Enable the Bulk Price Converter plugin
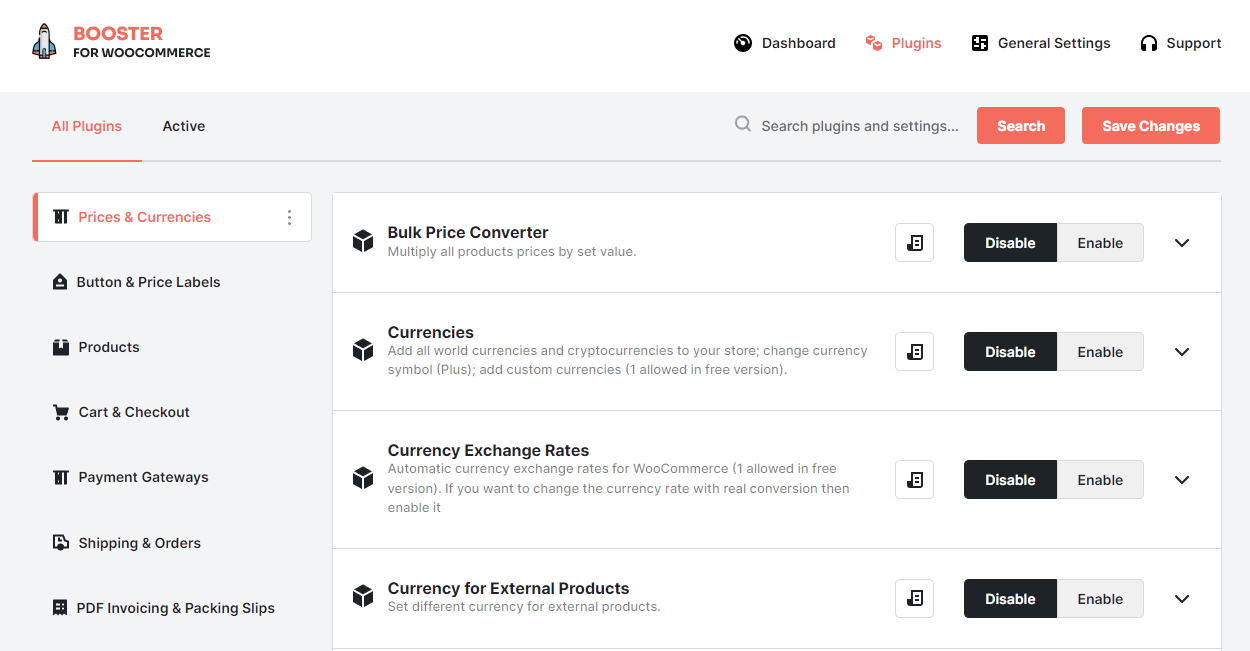 1100,242
